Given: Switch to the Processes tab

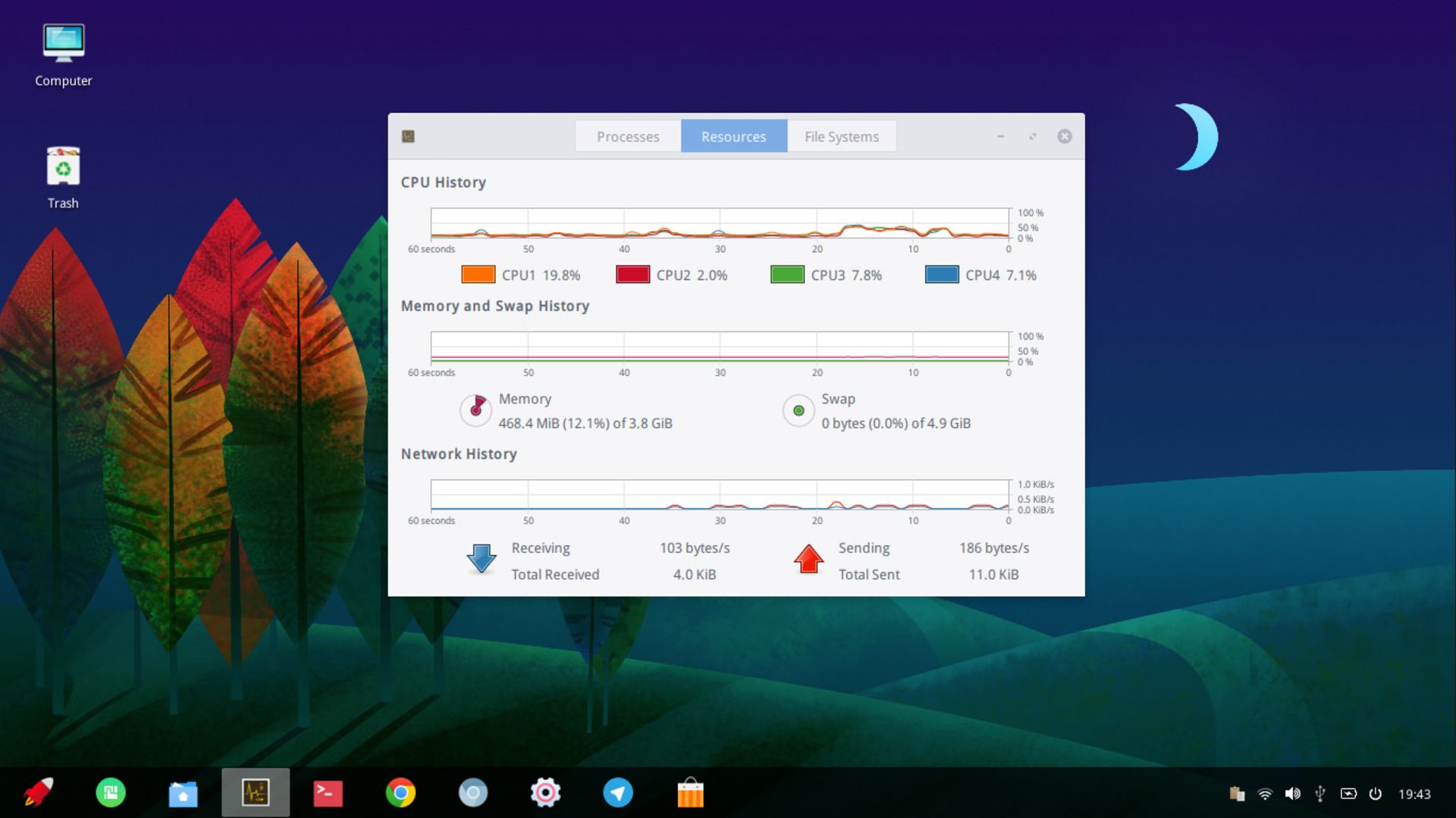Looking at the screenshot, I should tap(627, 136).
